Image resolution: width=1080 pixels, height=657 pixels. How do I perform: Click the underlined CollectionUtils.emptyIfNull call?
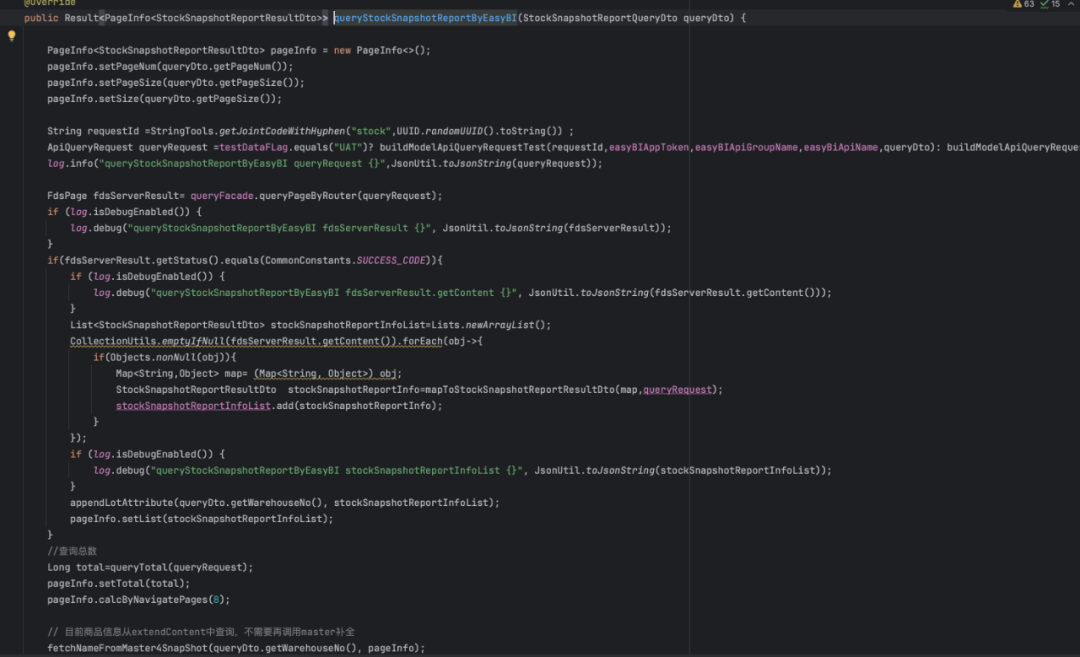tap(147, 342)
